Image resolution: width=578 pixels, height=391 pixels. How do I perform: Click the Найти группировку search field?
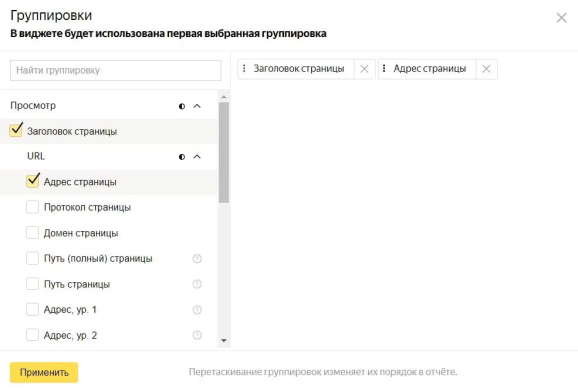115,70
